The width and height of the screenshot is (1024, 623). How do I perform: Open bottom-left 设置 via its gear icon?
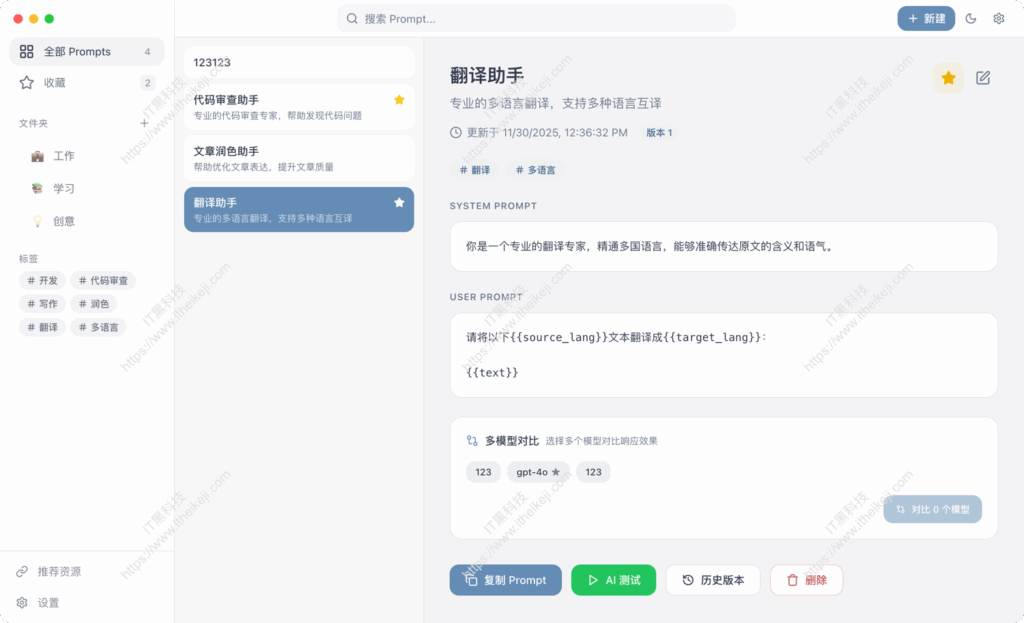point(23,603)
